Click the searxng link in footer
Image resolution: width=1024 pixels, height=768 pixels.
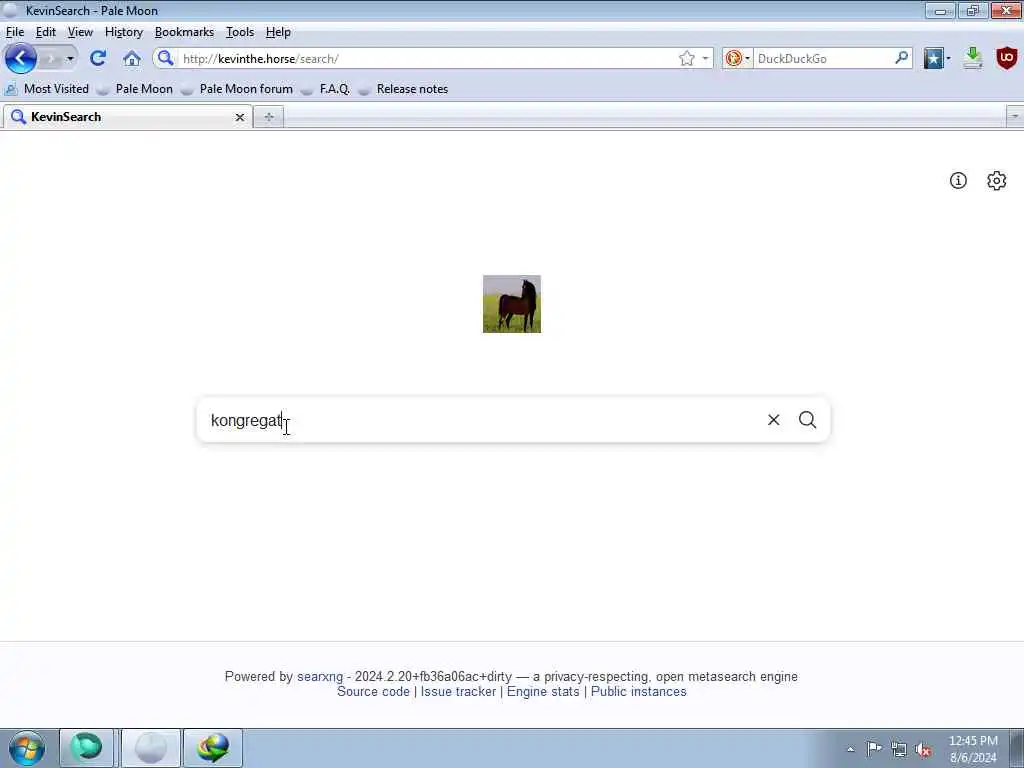[320, 677]
